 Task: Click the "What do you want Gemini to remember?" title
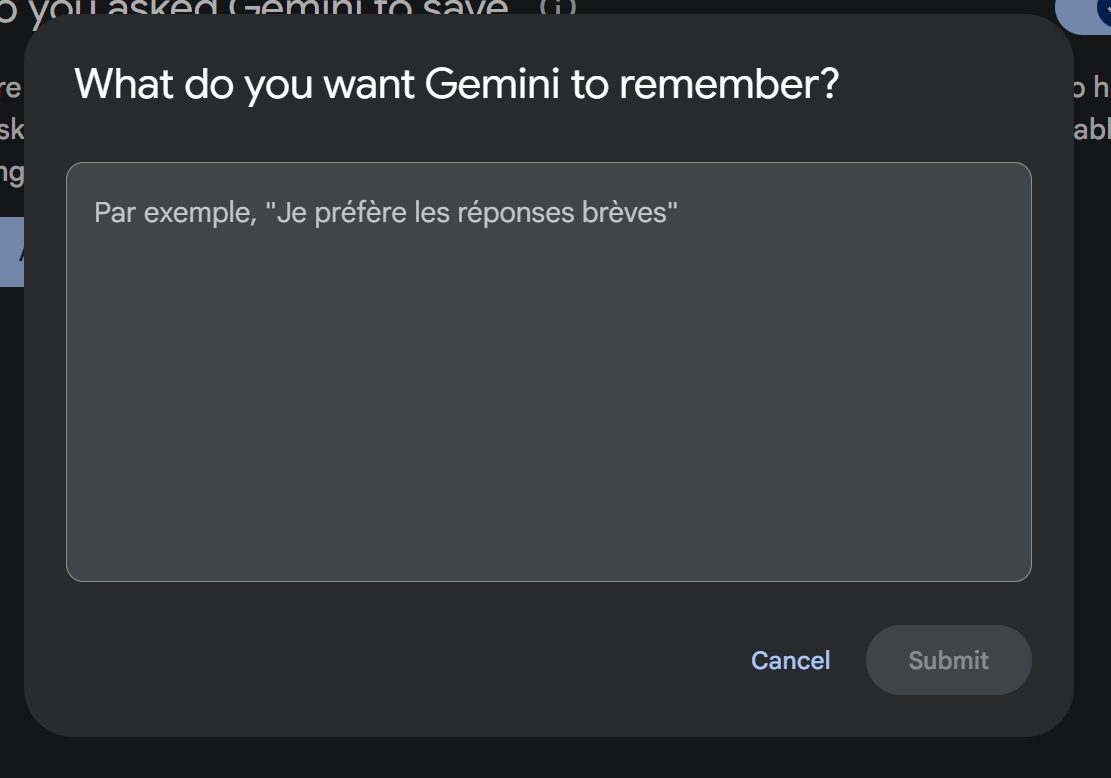(456, 84)
